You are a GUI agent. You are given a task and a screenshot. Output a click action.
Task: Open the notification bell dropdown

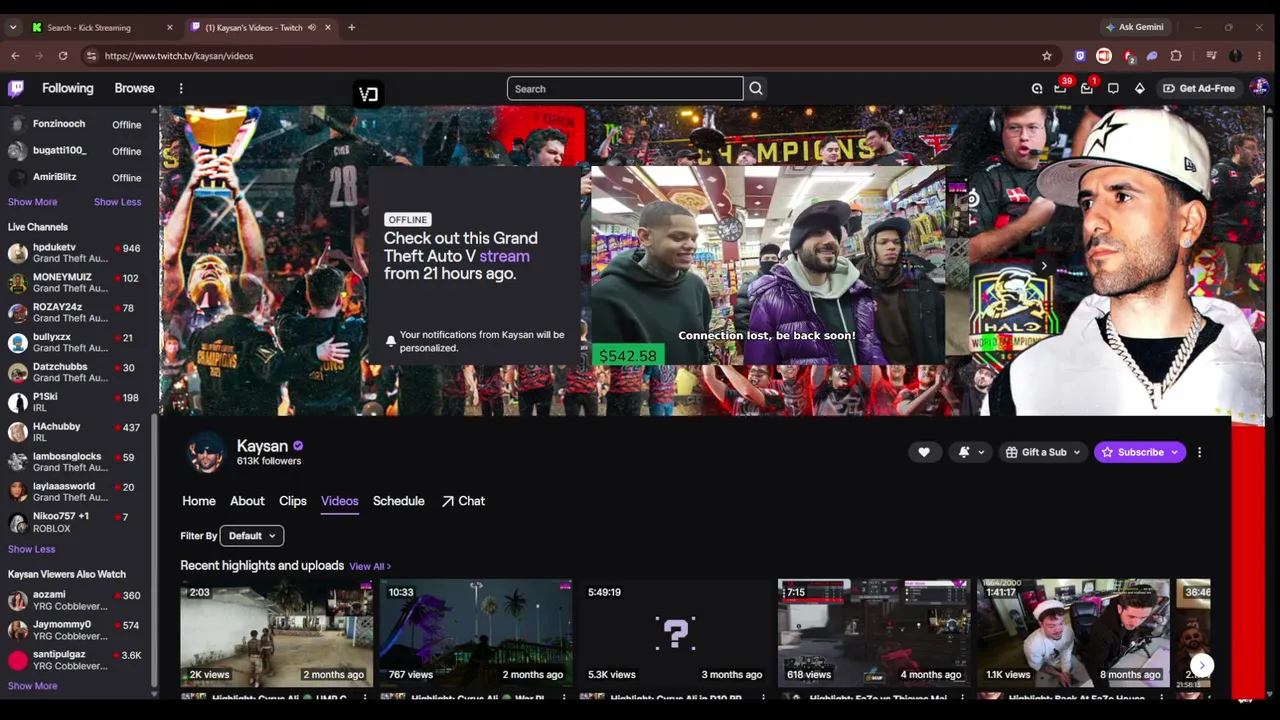(970, 452)
